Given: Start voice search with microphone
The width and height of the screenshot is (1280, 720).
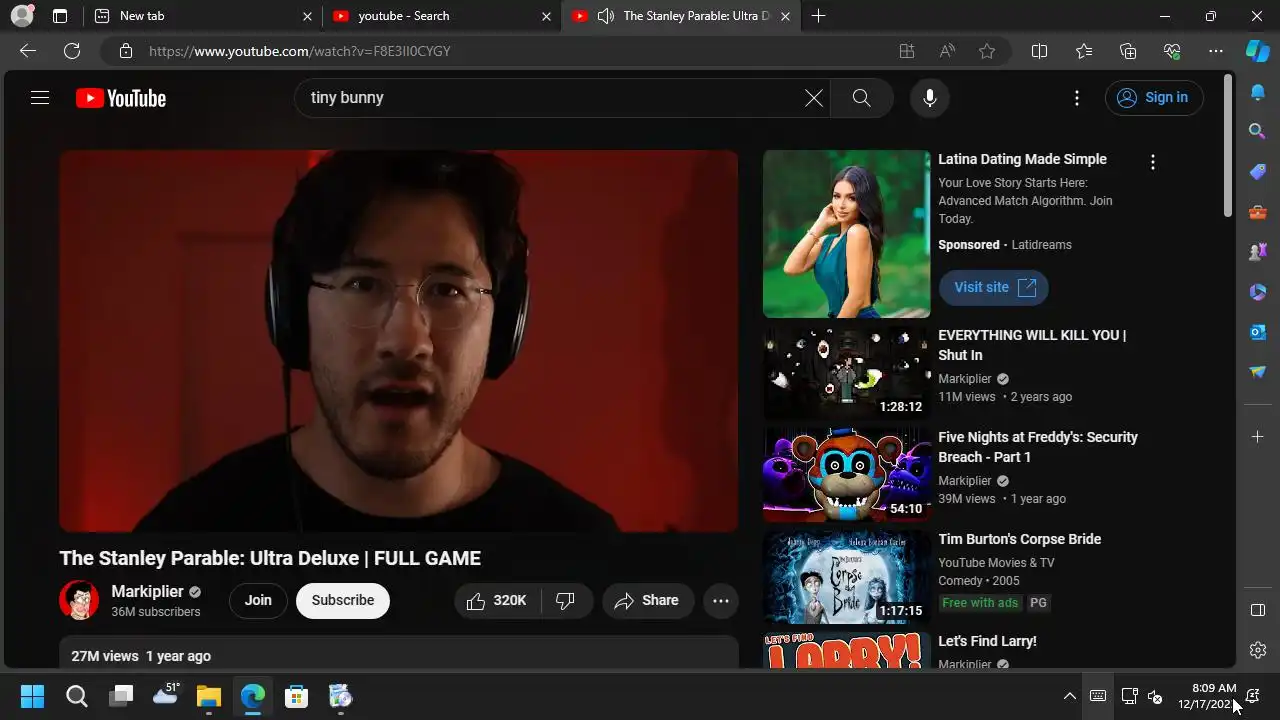Looking at the screenshot, I should (x=930, y=98).
